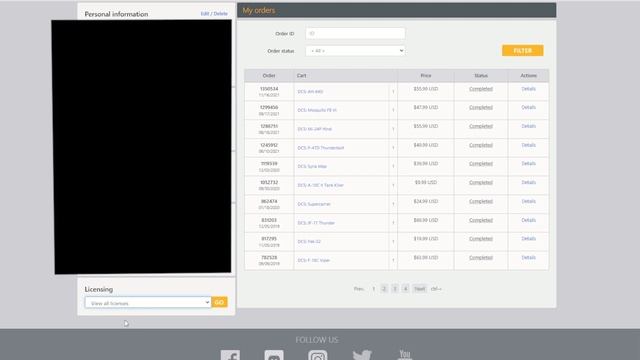Click the Status column header

tap(481, 76)
